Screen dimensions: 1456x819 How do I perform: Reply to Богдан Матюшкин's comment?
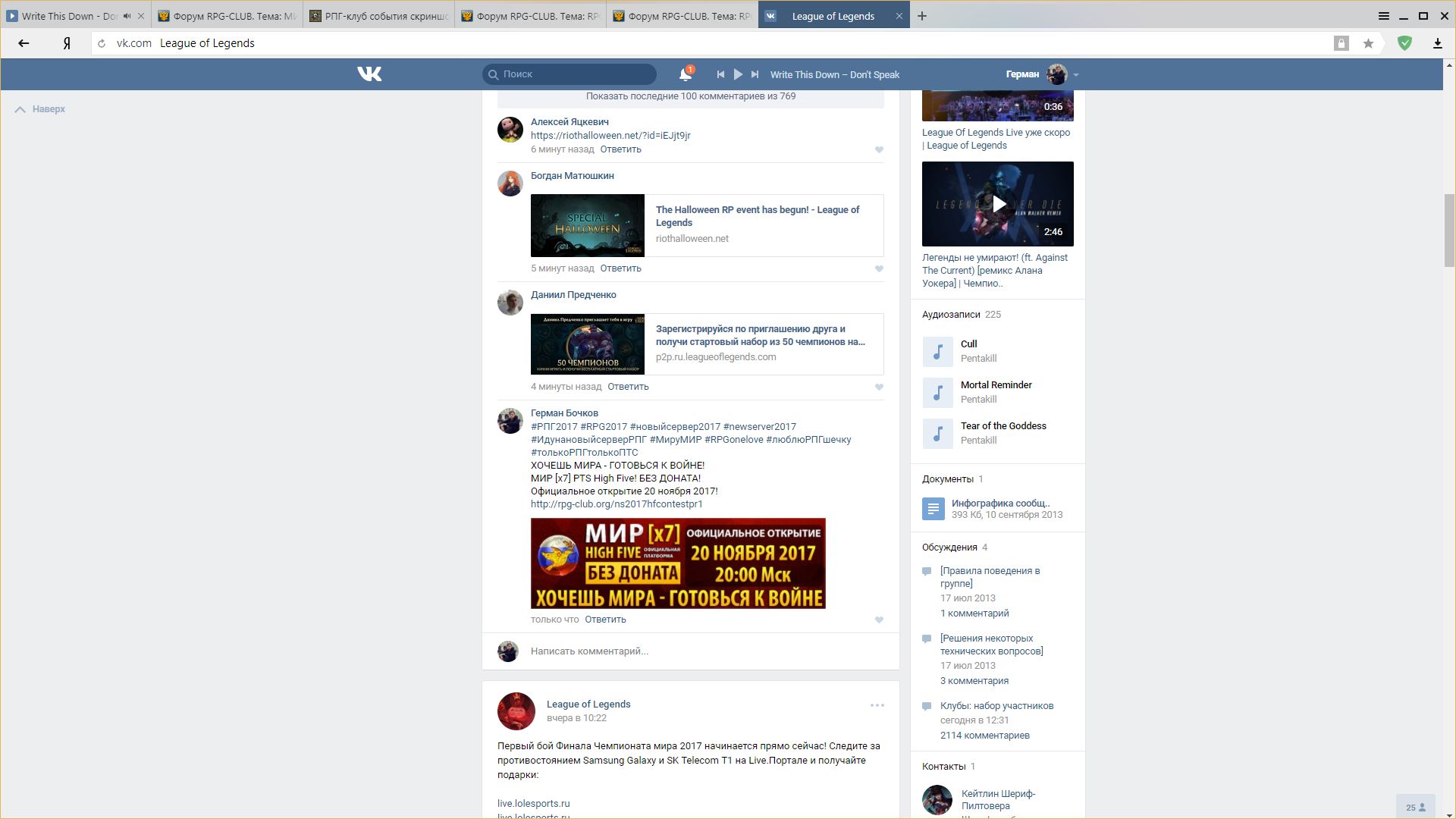(620, 268)
